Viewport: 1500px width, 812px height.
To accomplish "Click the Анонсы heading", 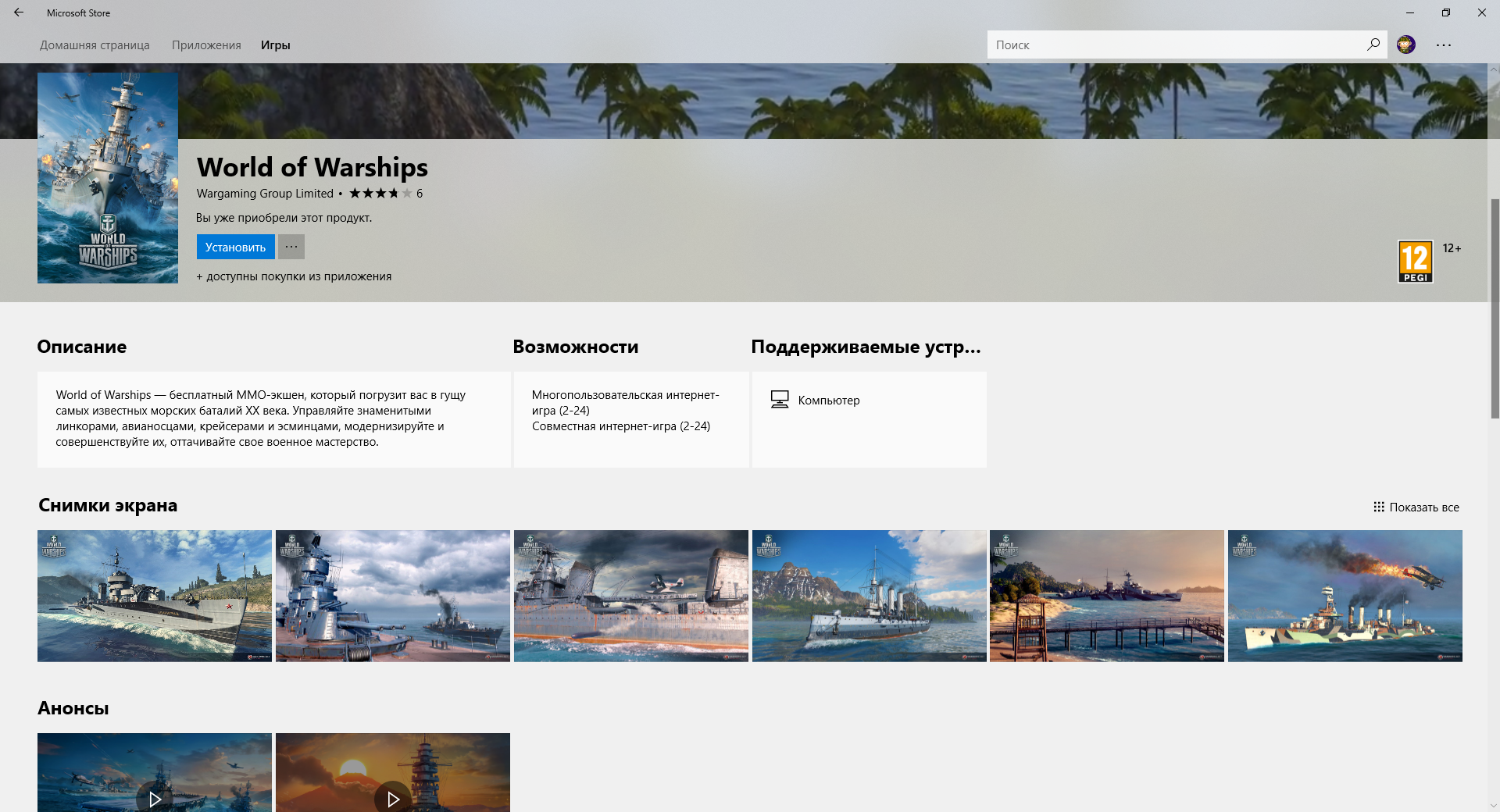I will tap(73, 708).
